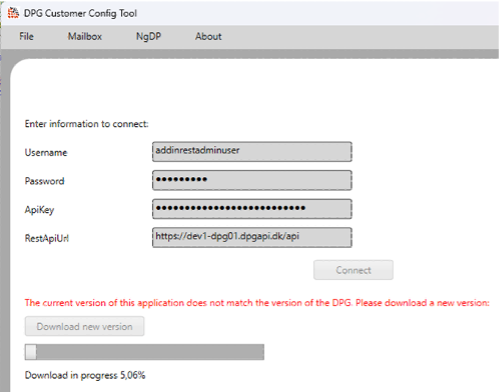
Task: Click the red version mismatch warning text
Action: [257, 303]
